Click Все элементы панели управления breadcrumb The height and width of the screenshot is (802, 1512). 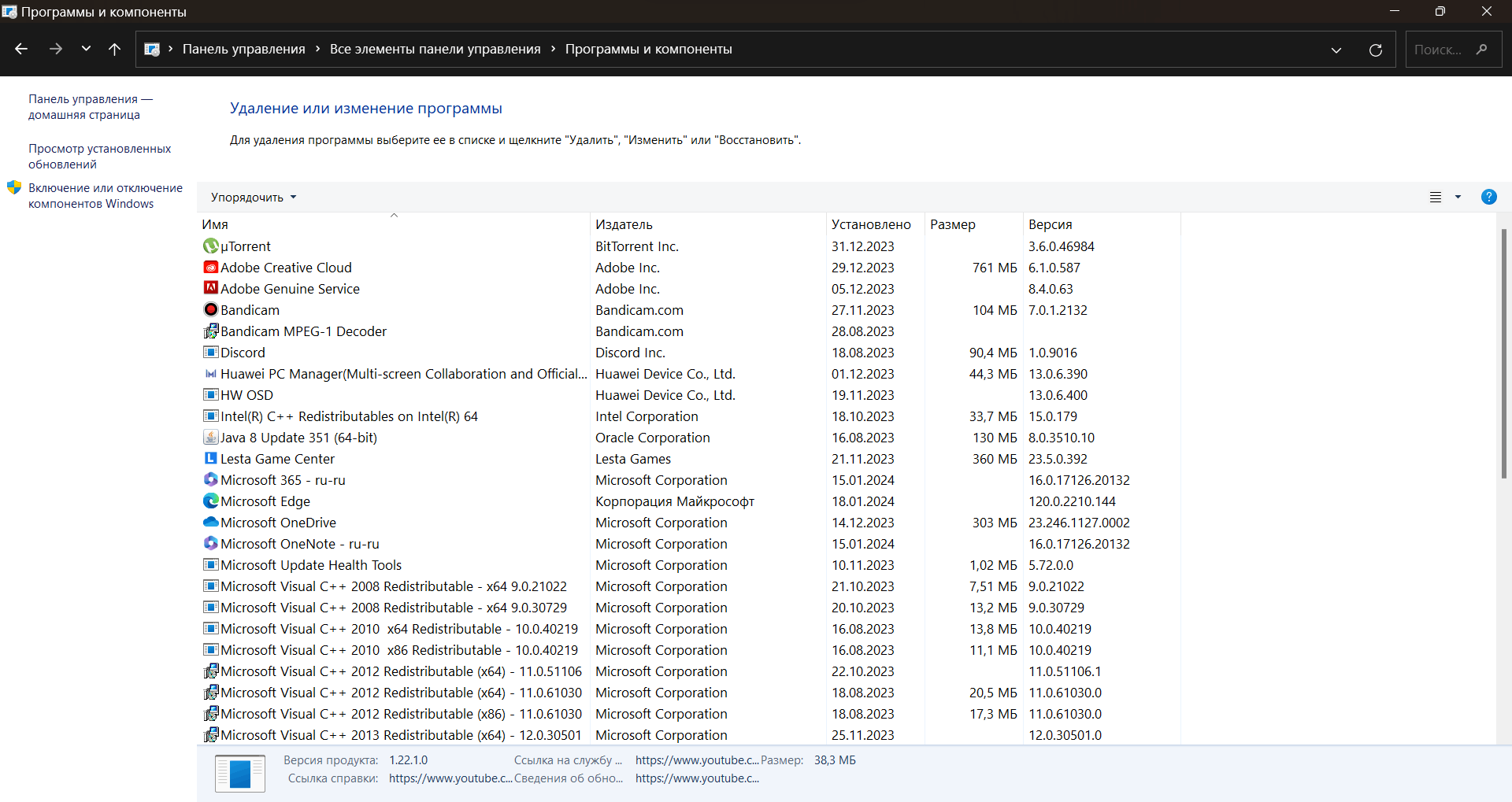coord(435,49)
